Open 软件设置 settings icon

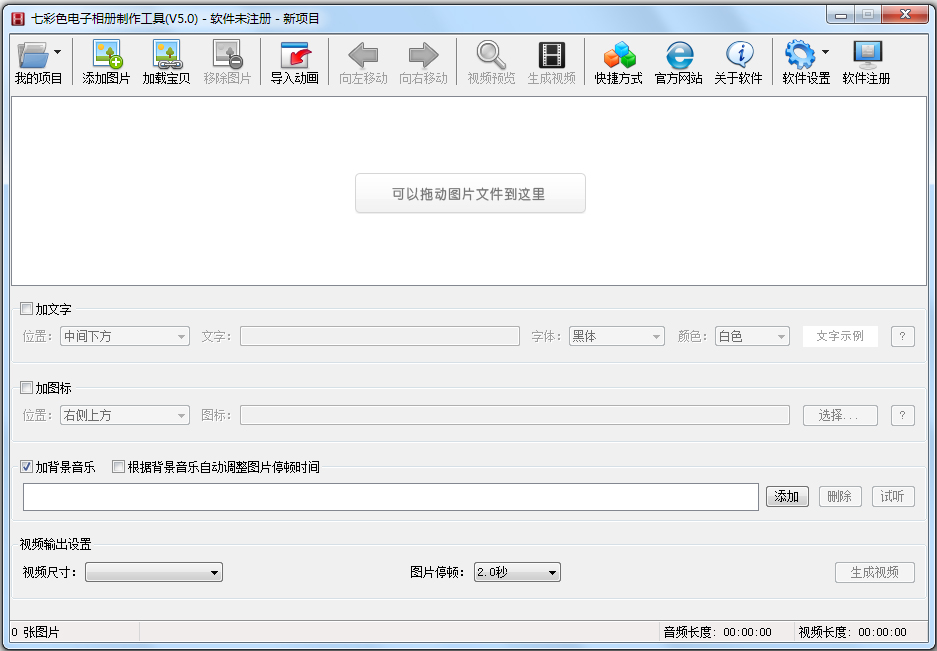[799, 62]
